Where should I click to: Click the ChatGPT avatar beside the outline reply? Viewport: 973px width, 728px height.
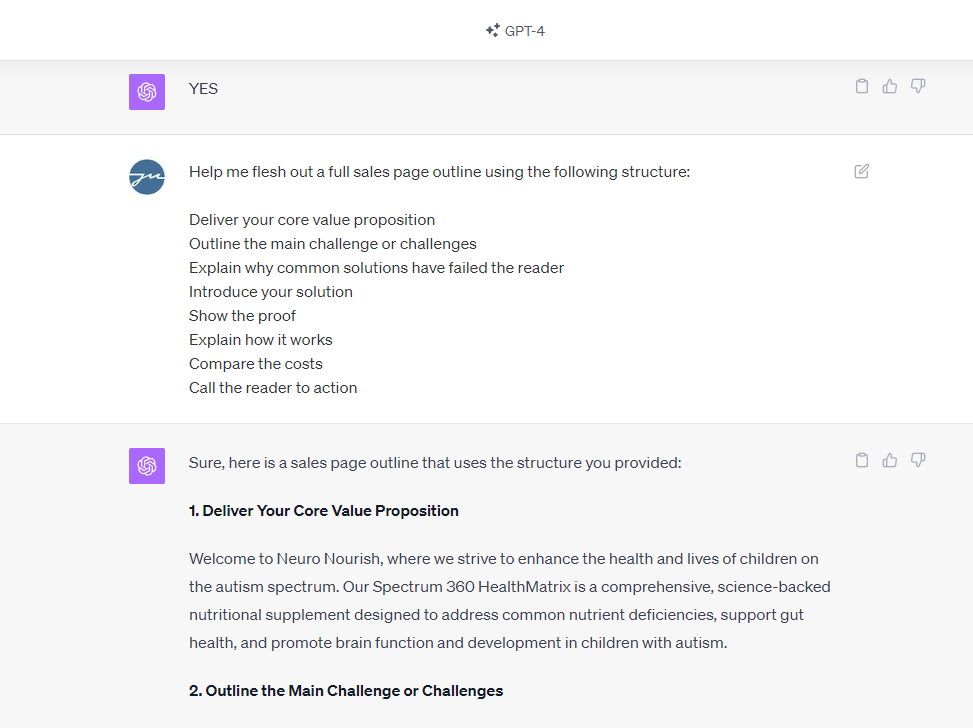(x=147, y=466)
